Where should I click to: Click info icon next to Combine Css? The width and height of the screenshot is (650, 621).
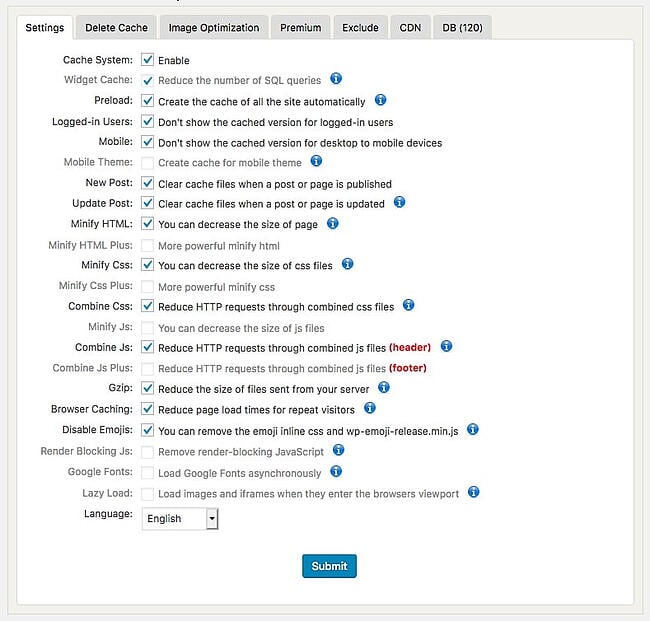click(408, 305)
